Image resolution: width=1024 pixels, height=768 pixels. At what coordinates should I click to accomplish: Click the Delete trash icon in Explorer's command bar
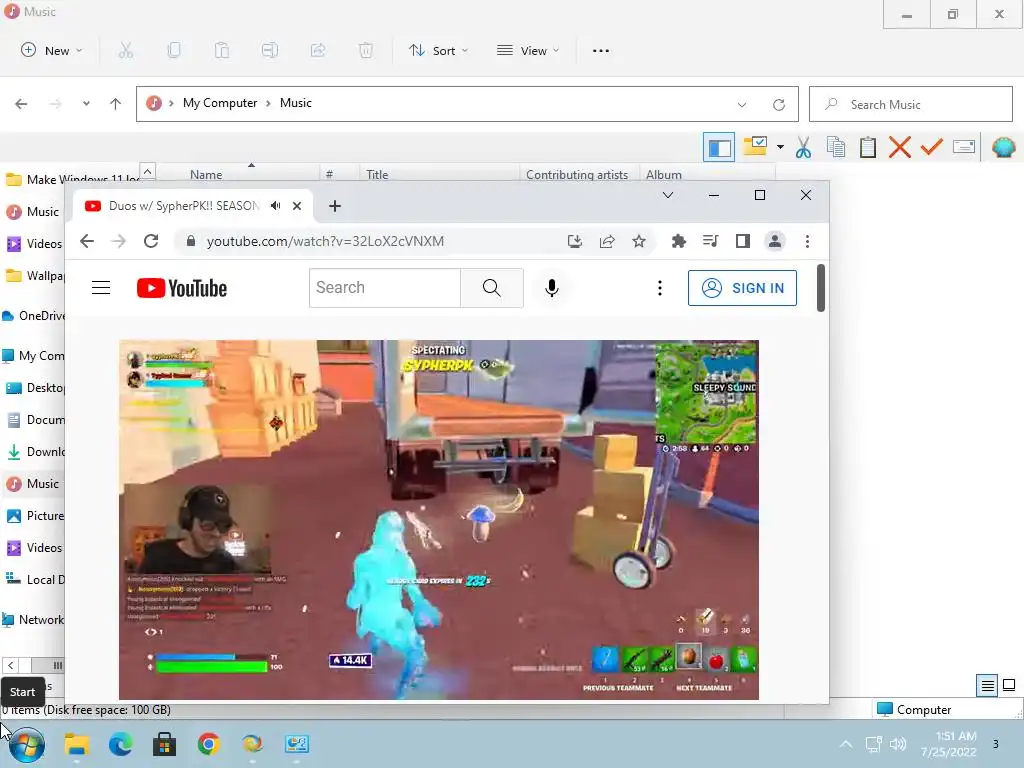coord(366,50)
